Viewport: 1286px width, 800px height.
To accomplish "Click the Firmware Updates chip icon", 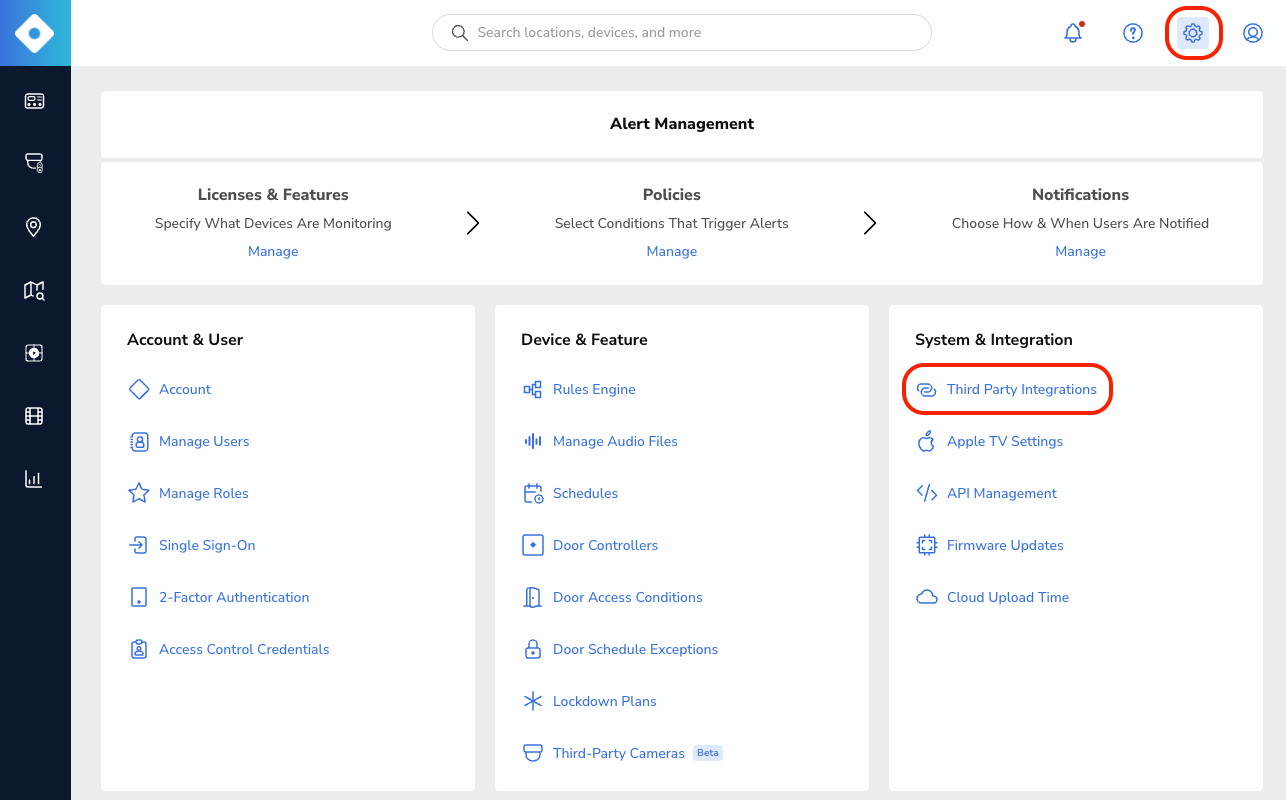I will click(927, 545).
